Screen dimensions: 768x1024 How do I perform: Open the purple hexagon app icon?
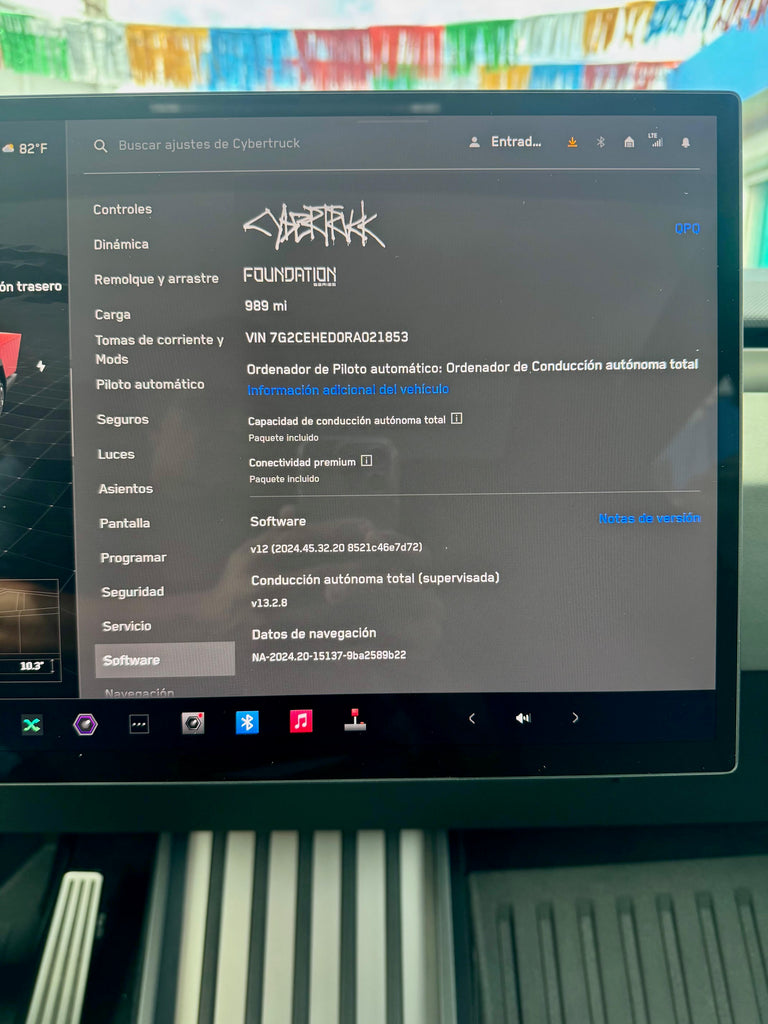click(x=85, y=724)
